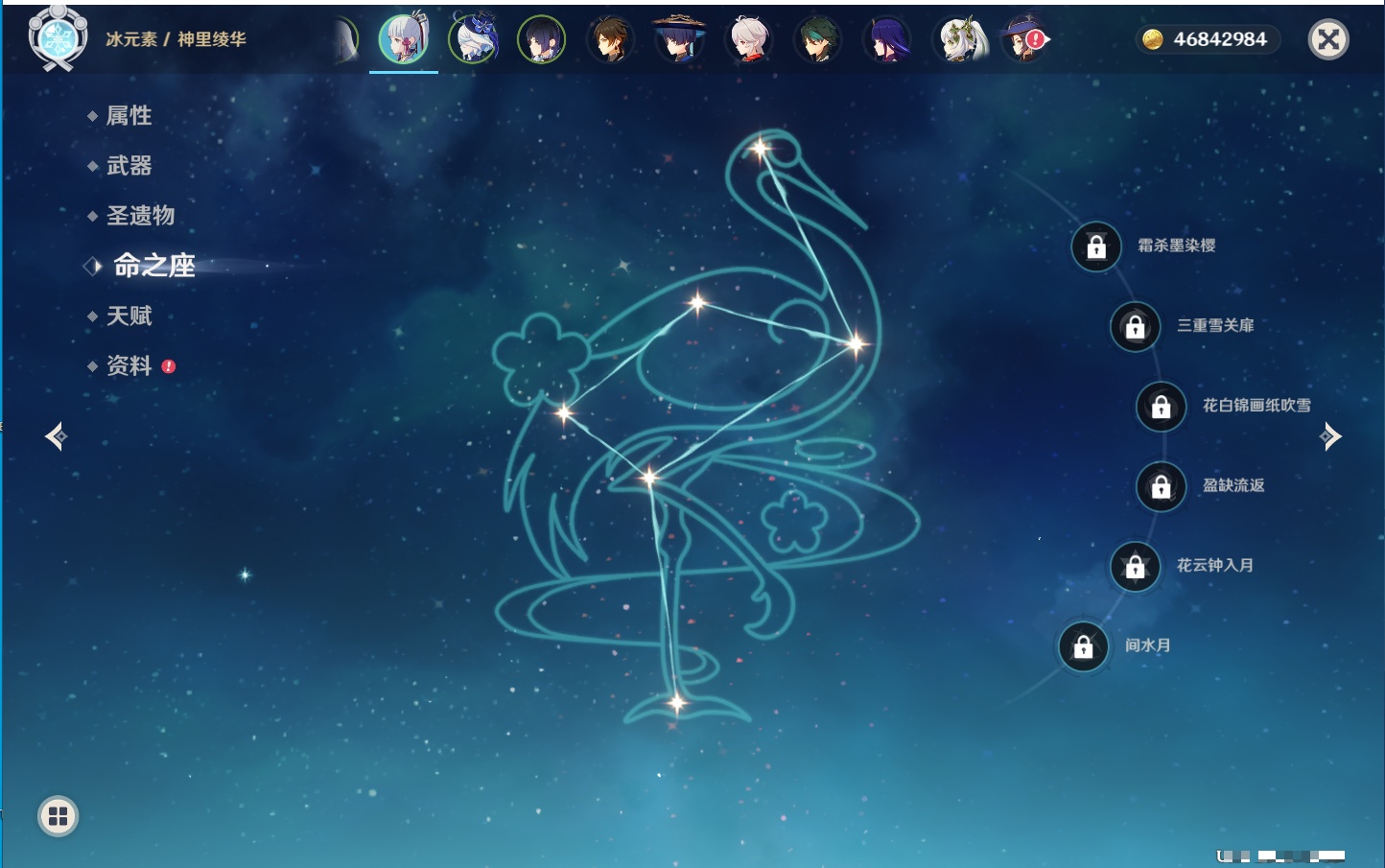The width and height of the screenshot is (1385, 868).
Task: Click the Cryo element emblem icon
Action: pyautogui.click(x=59, y=38)
